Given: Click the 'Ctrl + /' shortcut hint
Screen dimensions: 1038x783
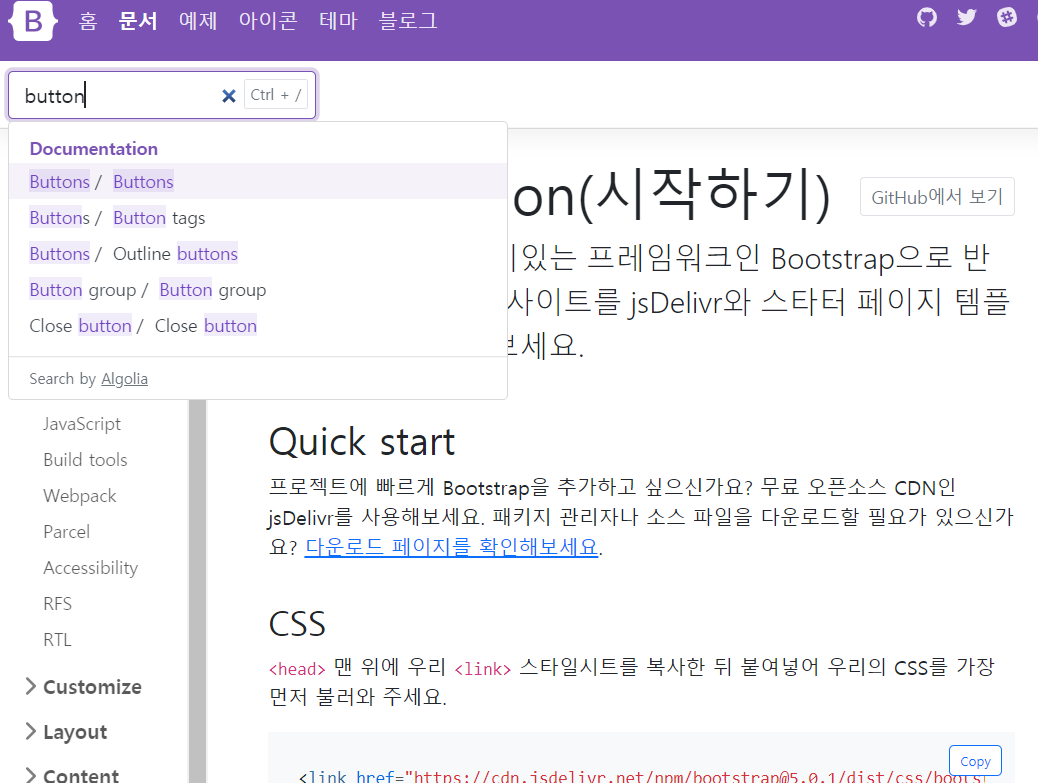Looking at the screenshot, I should (x=276, y=95).
